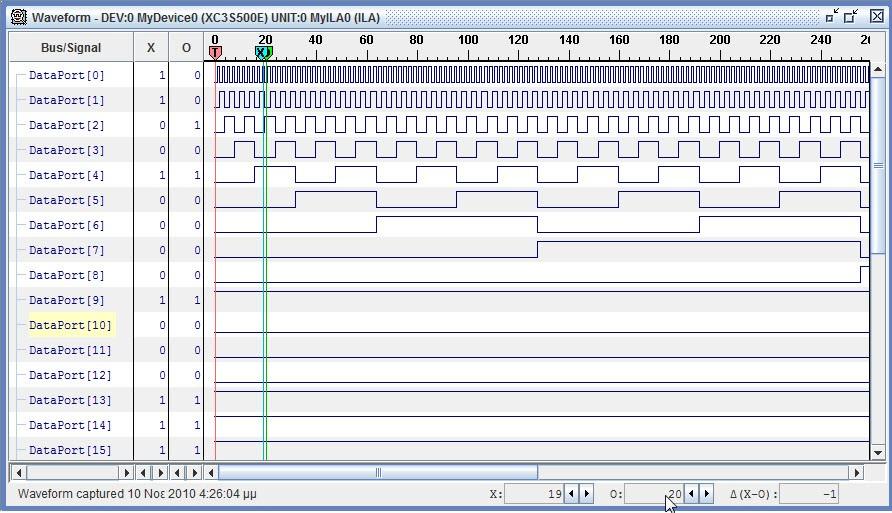Click the O cursor value field

654,494
